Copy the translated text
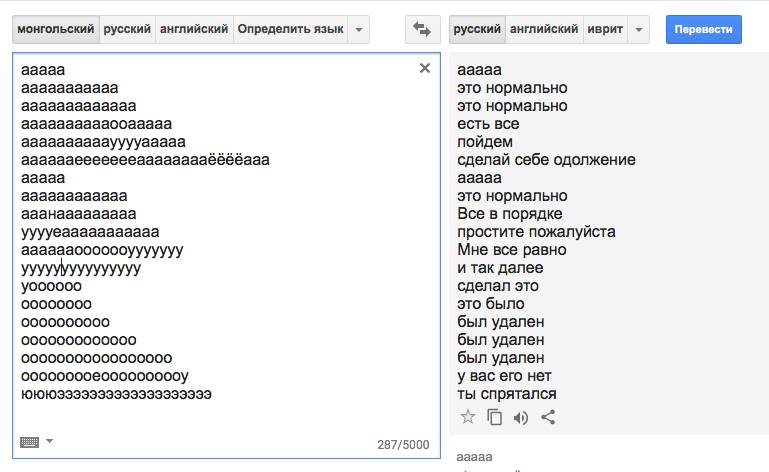 (494, 418)
